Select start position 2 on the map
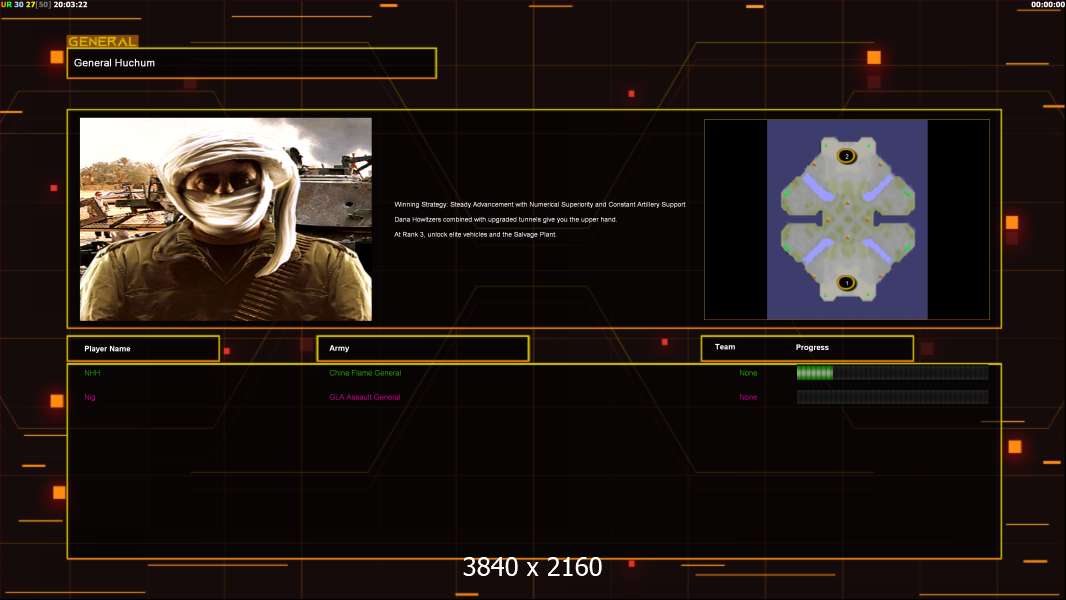 coord(846,156)
